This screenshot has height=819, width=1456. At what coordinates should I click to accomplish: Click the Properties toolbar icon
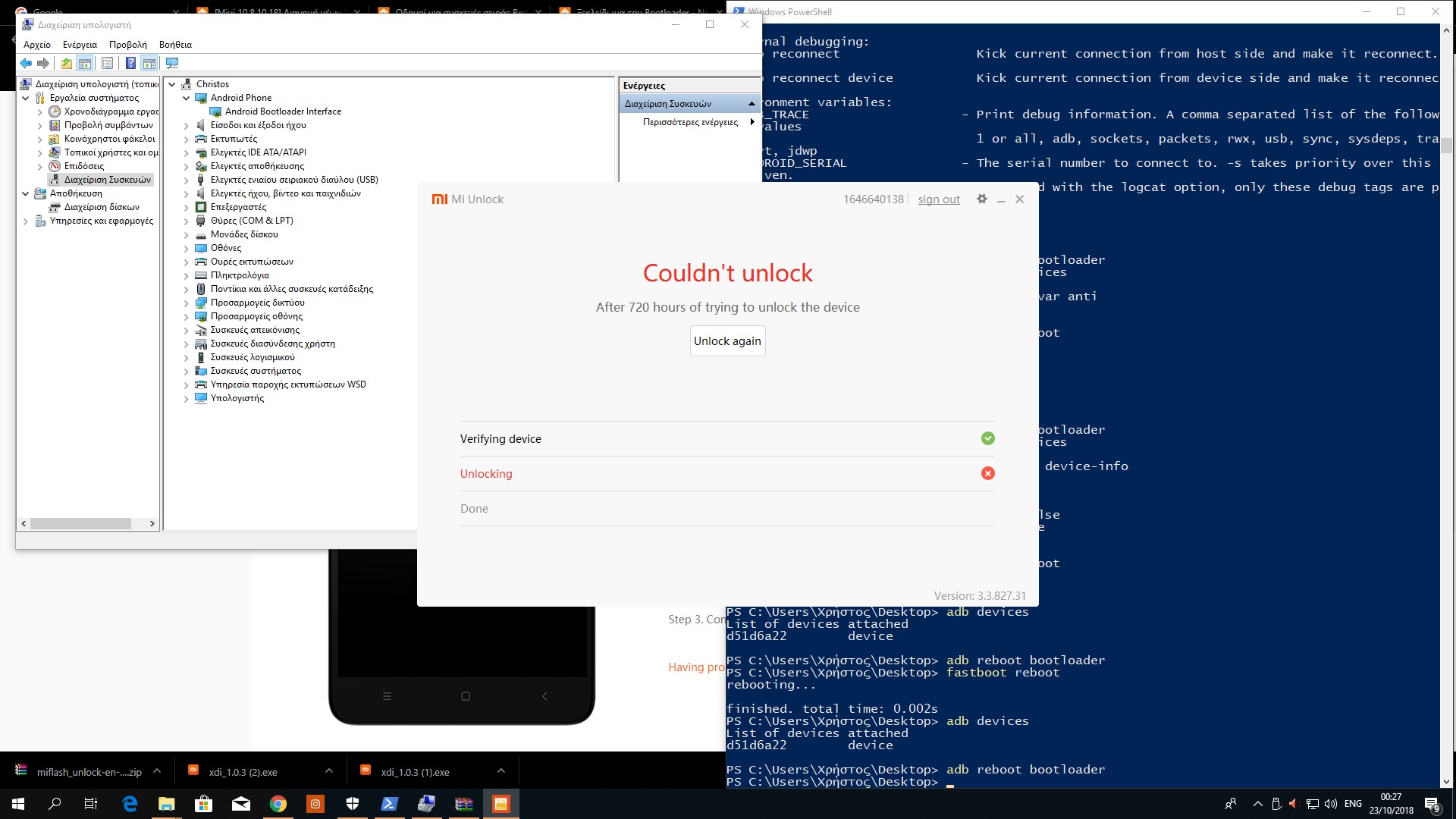[107, 64]
